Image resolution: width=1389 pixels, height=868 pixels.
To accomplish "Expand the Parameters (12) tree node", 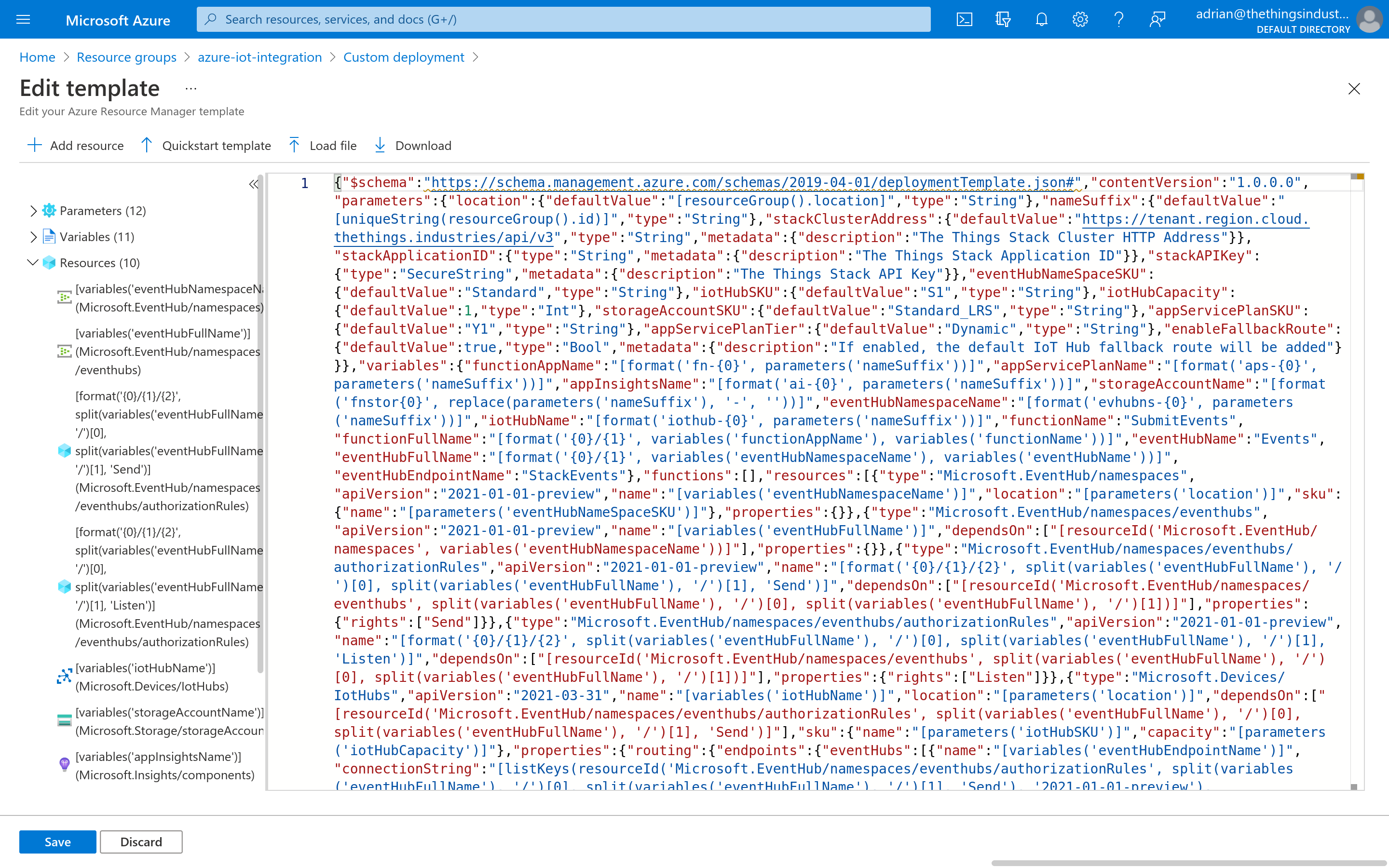I will pyautogui.click(x=33, y=211).
